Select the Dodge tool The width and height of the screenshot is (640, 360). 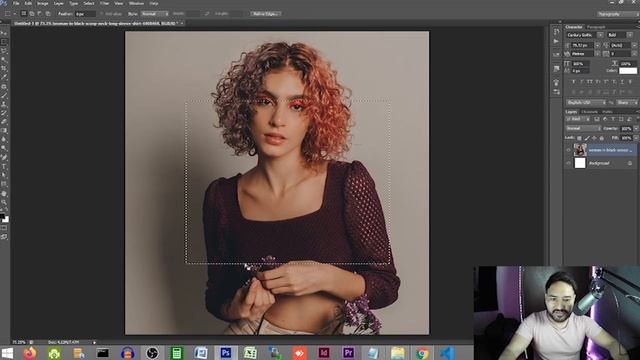point(4,148)
